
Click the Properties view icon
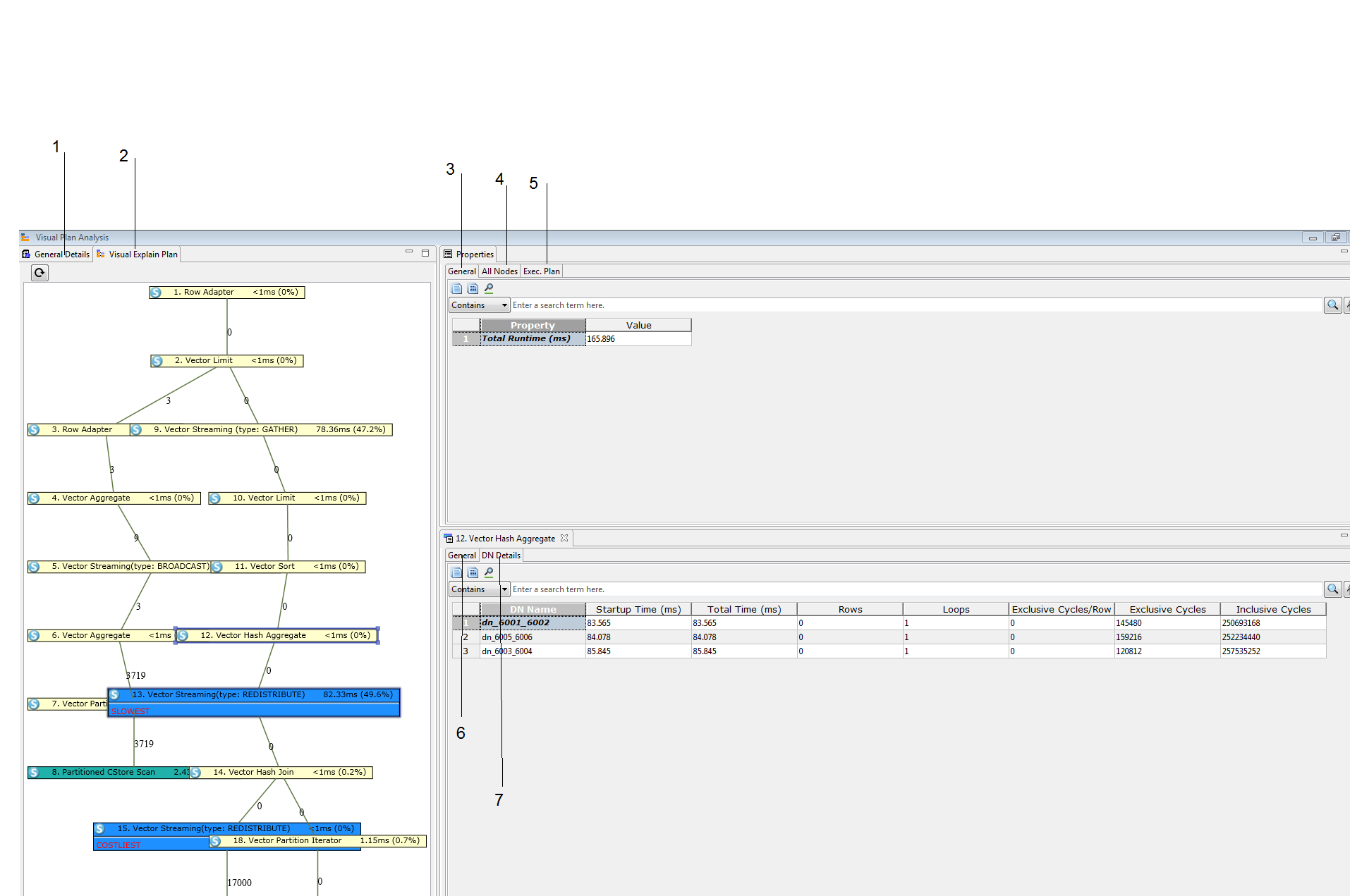point(448,254)
